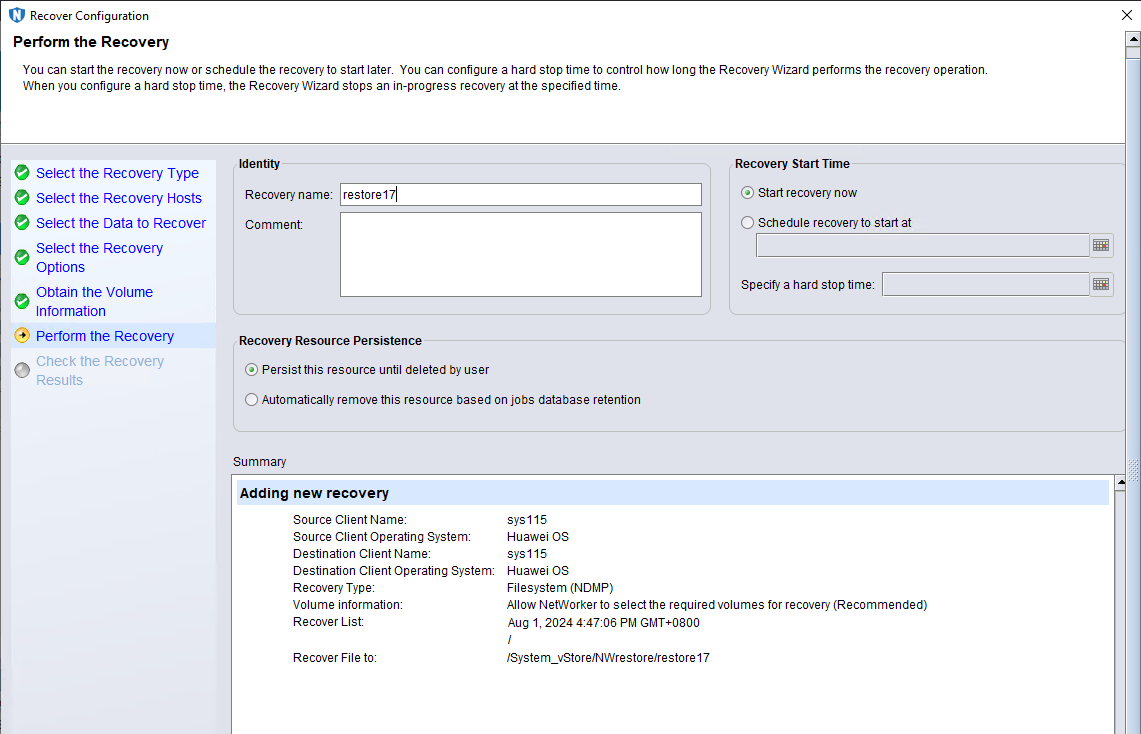The width and height of the screenshot is (1141, 734).
Task: Click yellow arrow icon beside Perform the Recovery
Action: click(23, 335)
